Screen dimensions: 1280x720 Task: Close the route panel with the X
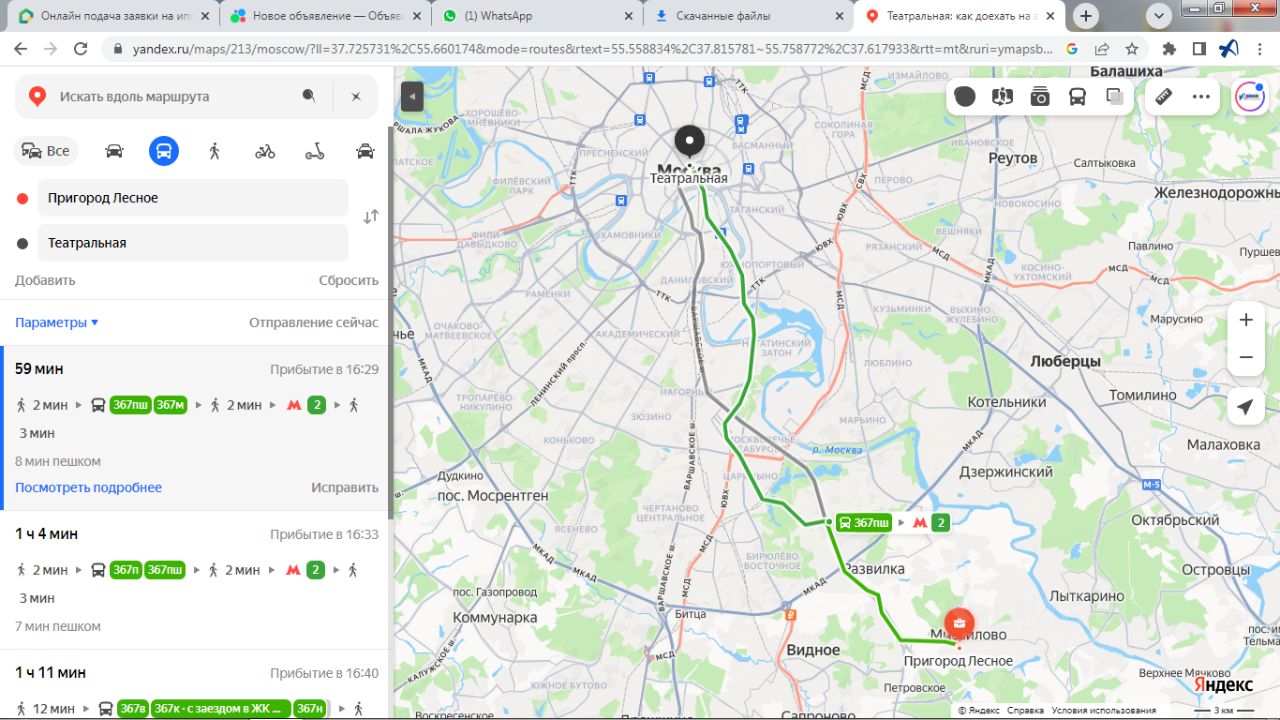(355, 96)
